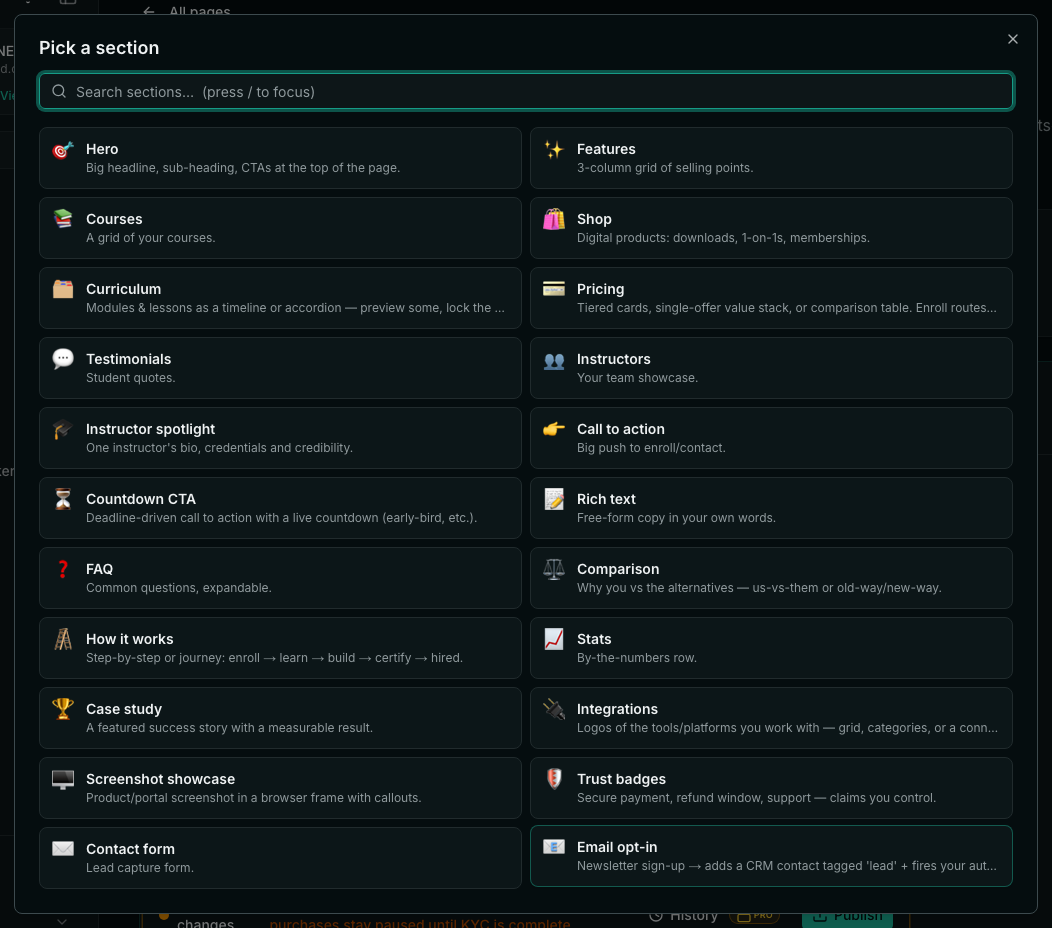The width and height of the screenshot is (1052, 928).
Task: Click 'Big push to enroll/contact.' description
Action: [x=651, y=448]
